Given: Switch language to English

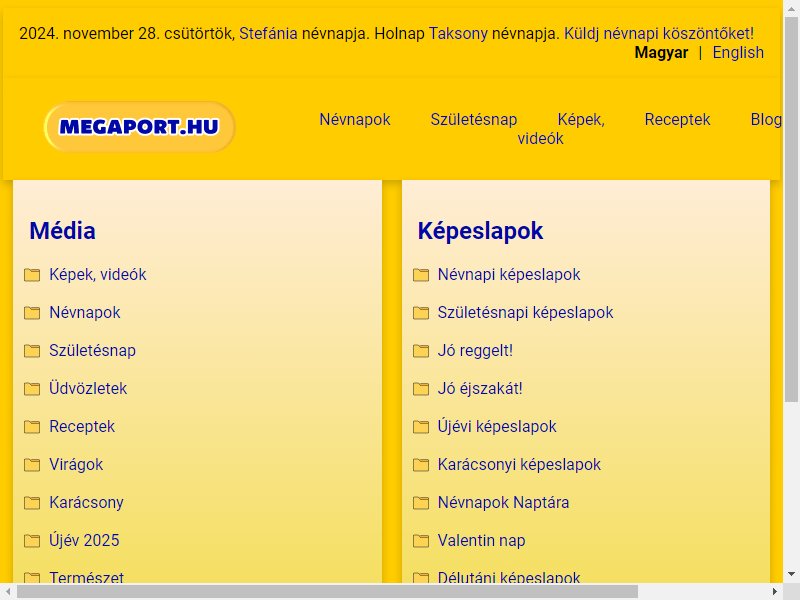Looking at the screenshot, I should pyautogui.click(x=738, y=53).
